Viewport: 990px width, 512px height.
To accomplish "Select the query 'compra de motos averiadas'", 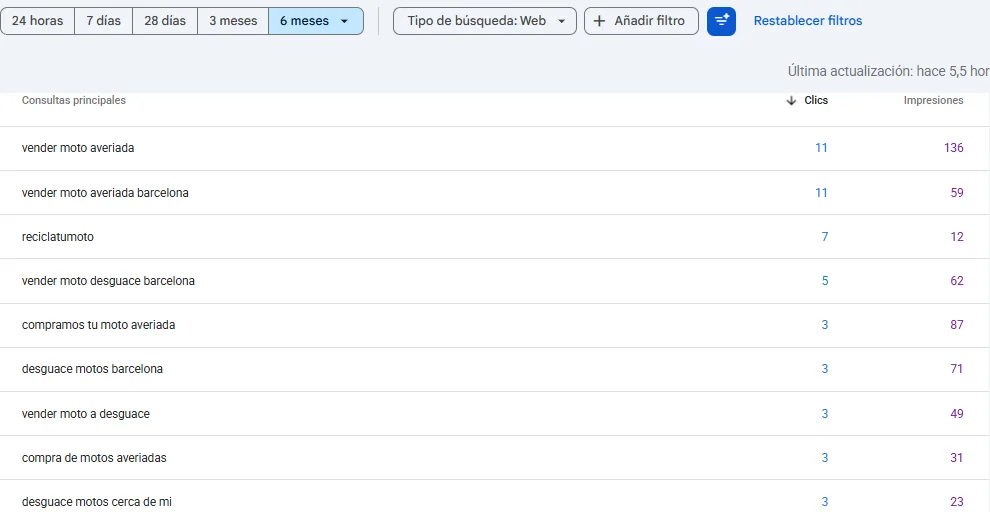I will coord(94,458).
